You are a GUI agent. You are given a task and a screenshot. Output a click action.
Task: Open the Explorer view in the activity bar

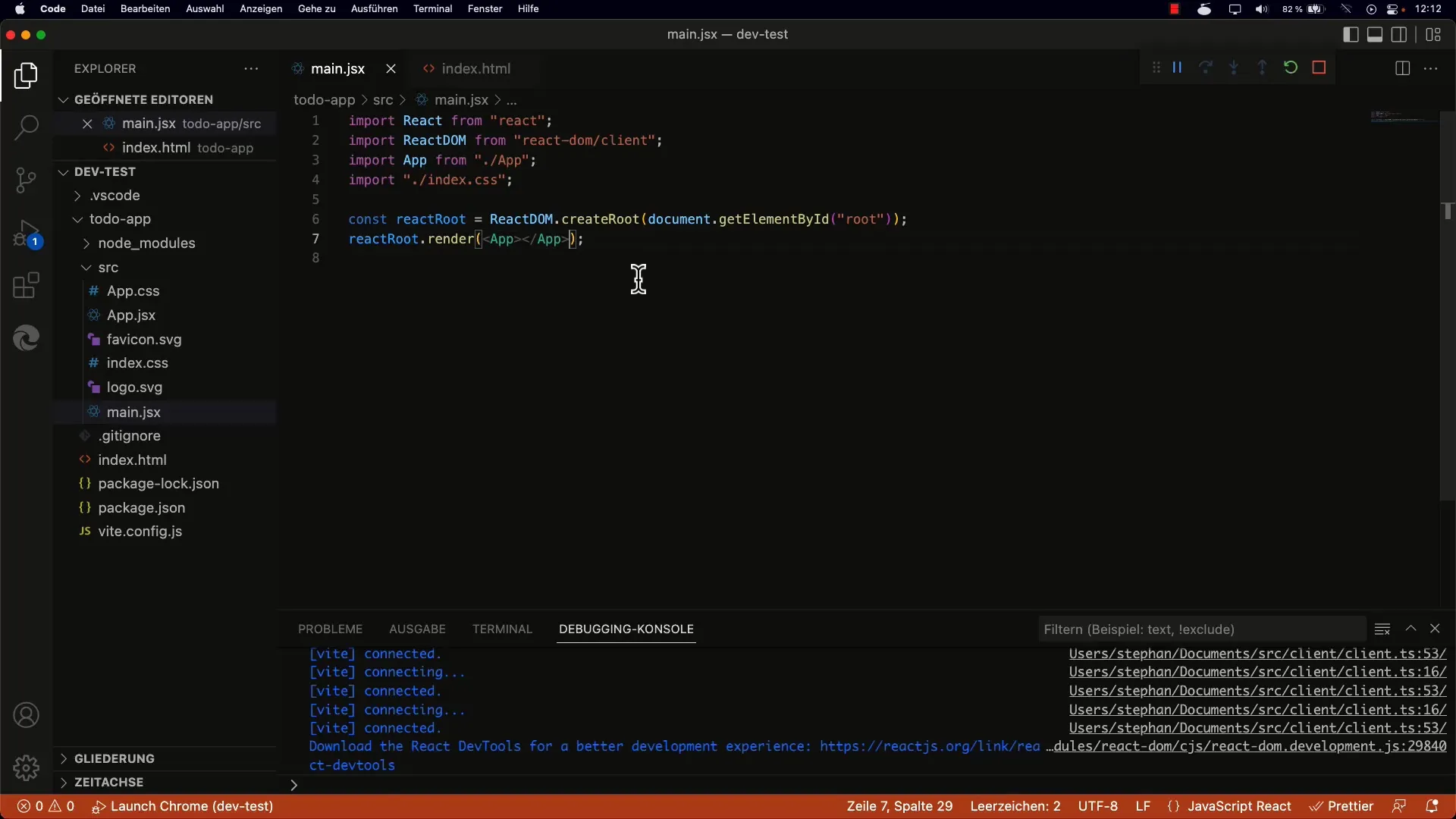coord(26,75)
